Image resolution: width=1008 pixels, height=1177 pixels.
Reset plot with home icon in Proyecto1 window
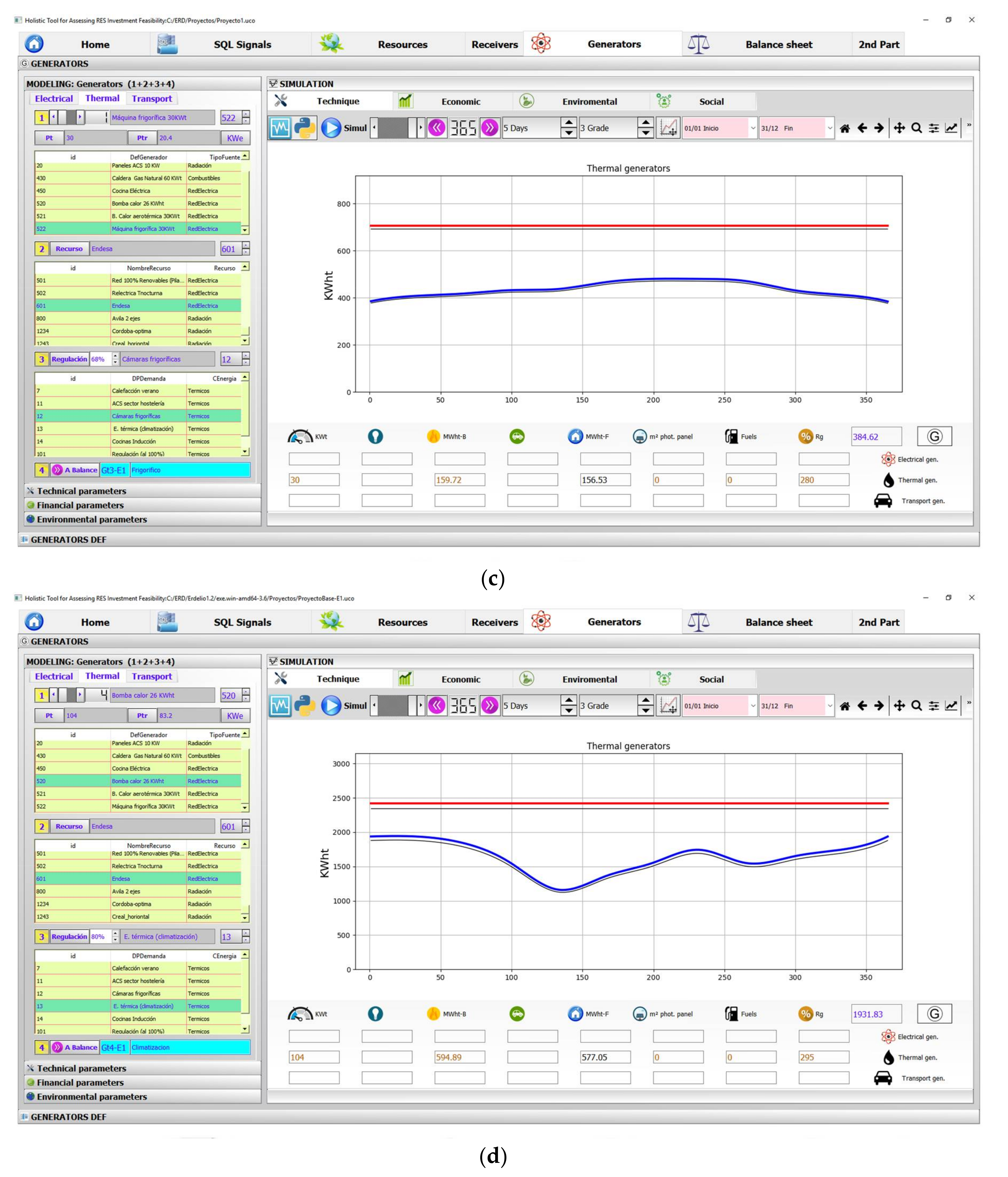click(844, 128)
